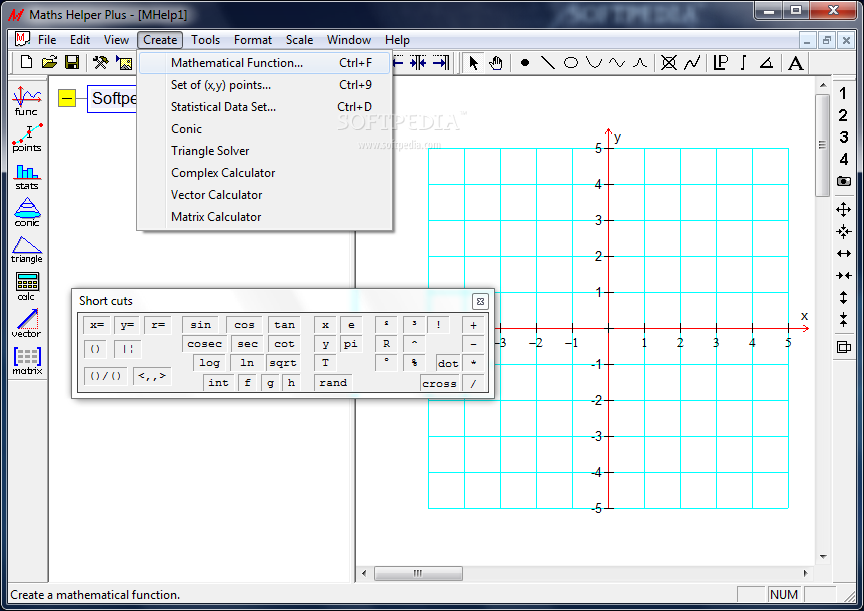
Task: Click the pi shortcut button
Action: coord(350,344)
